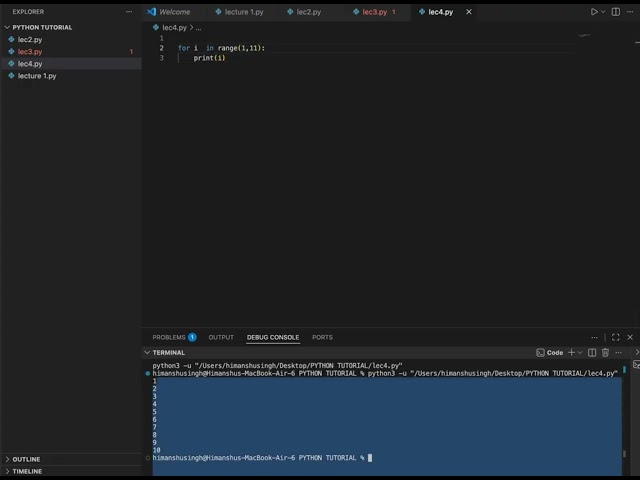Image resolution: width=640 pixels, height=480 pixels.
Task: Collapse the TERMINAL section
Action: pyautogui.click(x=147, y=352)
